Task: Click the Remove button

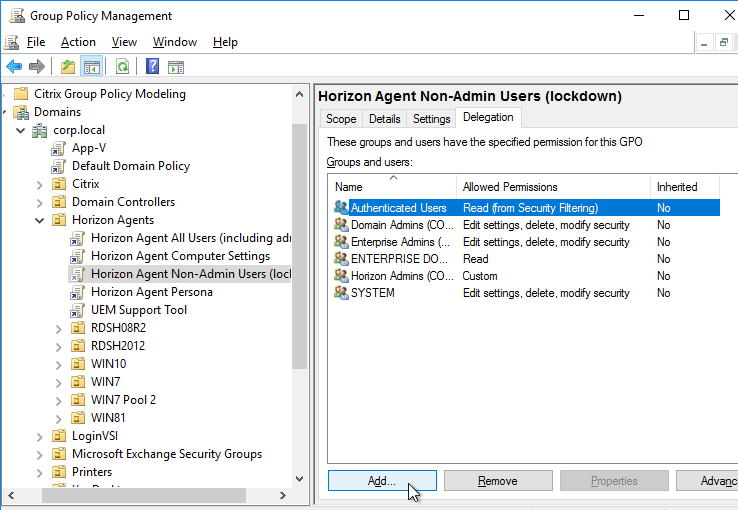Action: click(x=498, y=480)
